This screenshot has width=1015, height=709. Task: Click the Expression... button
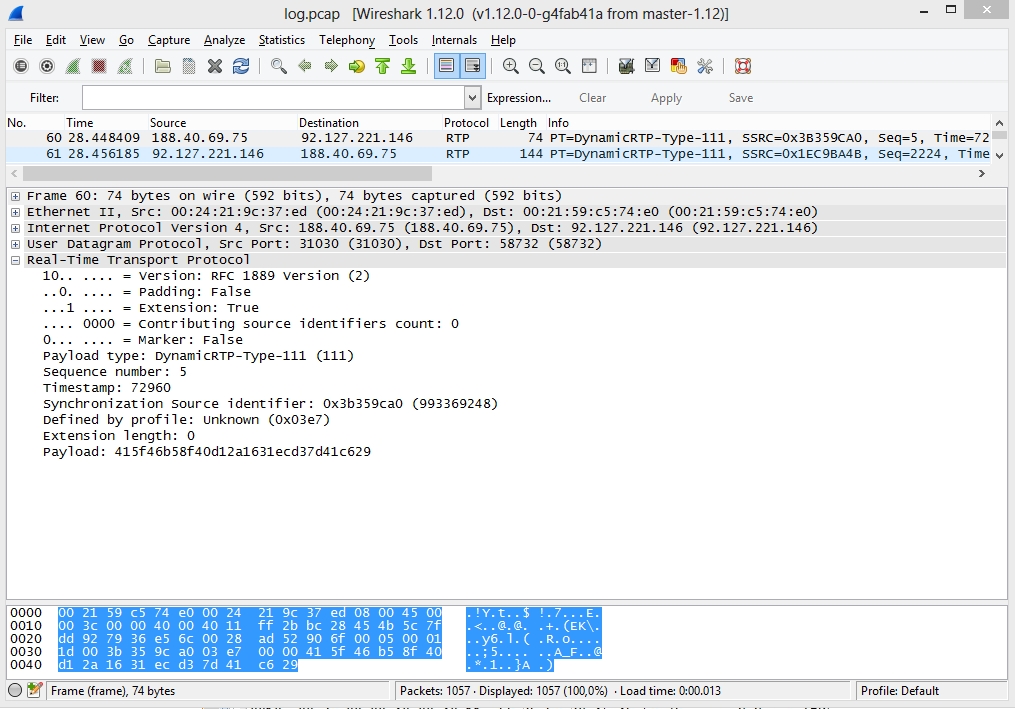click(518, 98)
